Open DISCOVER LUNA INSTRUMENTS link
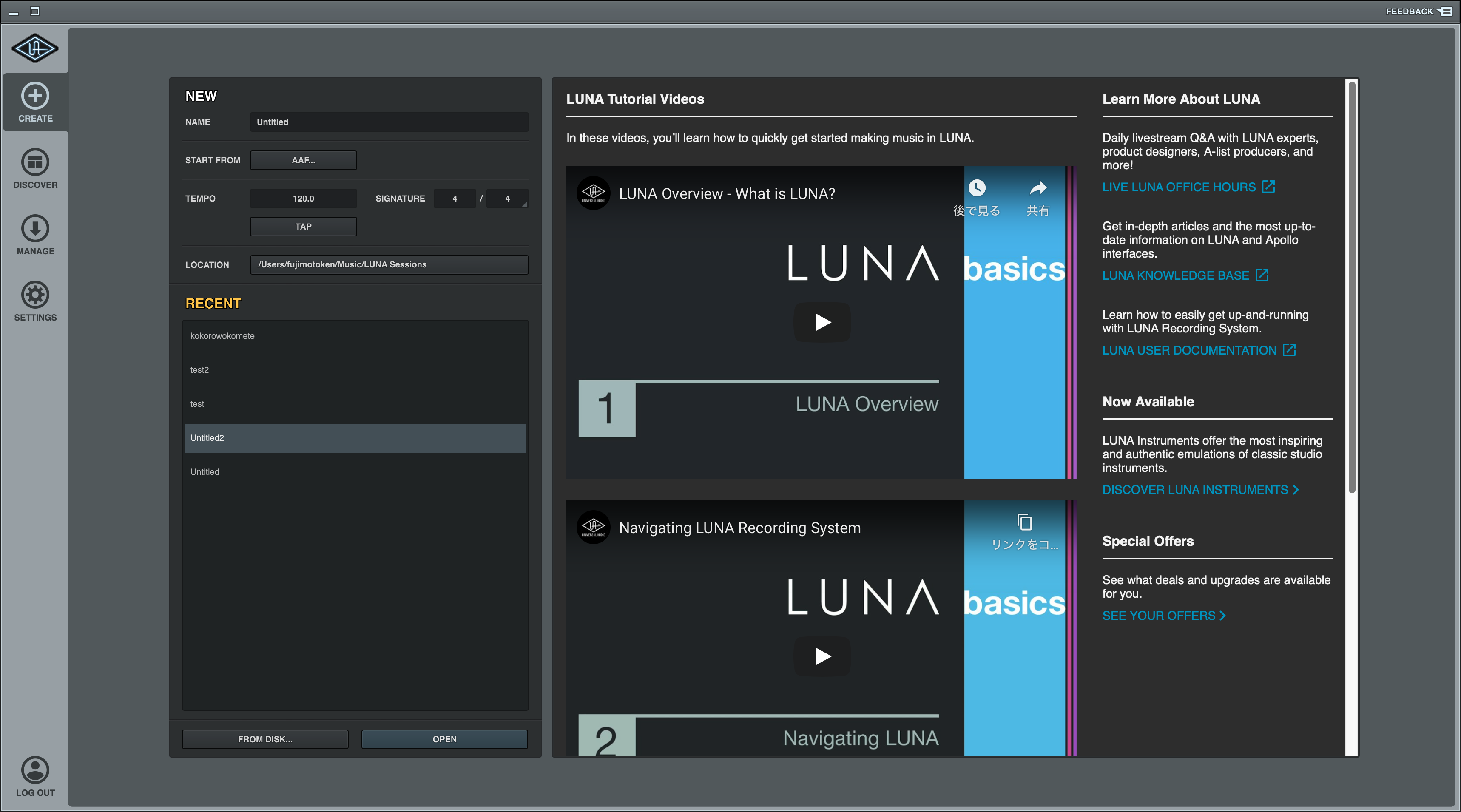The height and width of the screenshot is (812, 1461). tap(1200, 489)
